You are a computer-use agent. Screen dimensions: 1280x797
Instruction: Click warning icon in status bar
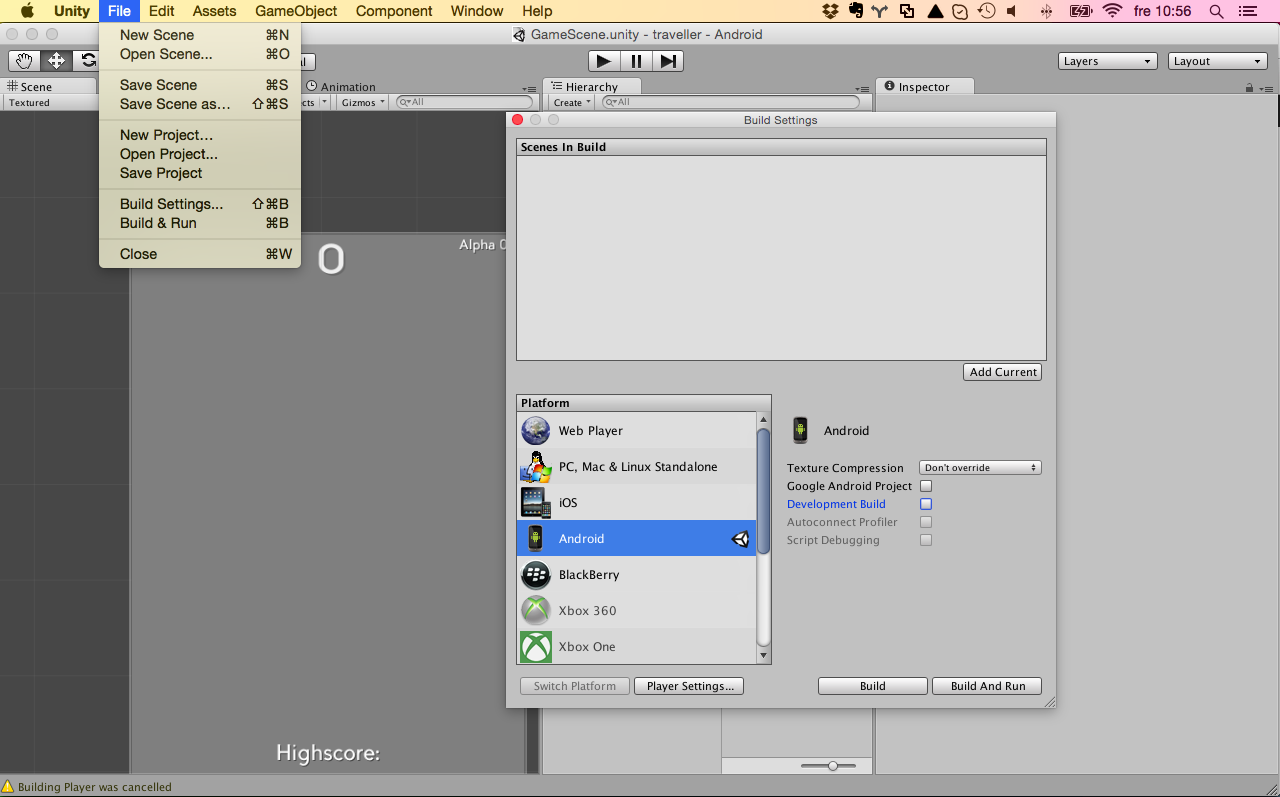(8, 787)
